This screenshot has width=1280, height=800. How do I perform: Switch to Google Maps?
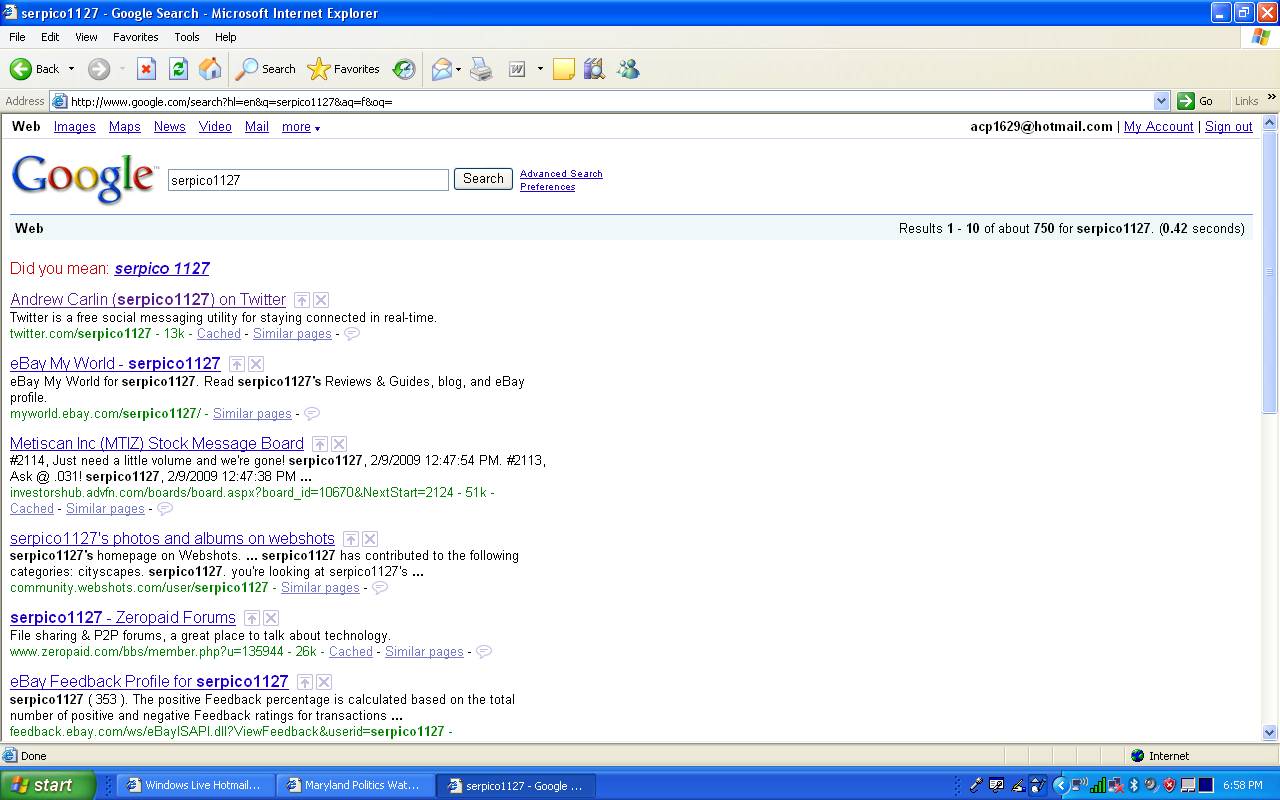(x=125, y=127)
